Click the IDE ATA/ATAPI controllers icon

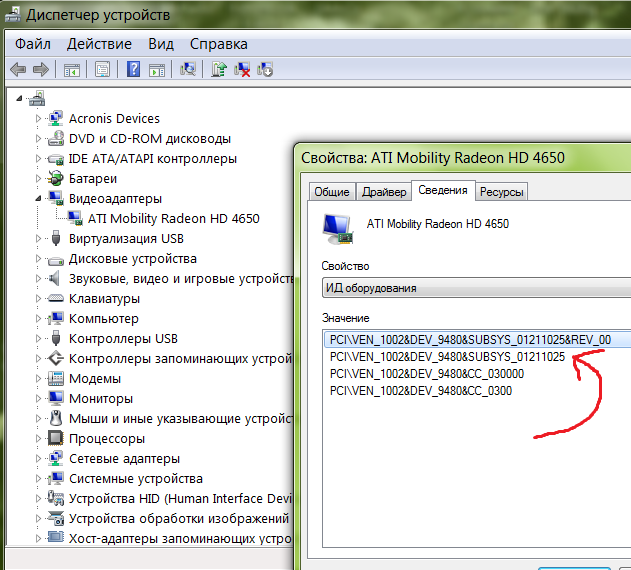point(56,159)
